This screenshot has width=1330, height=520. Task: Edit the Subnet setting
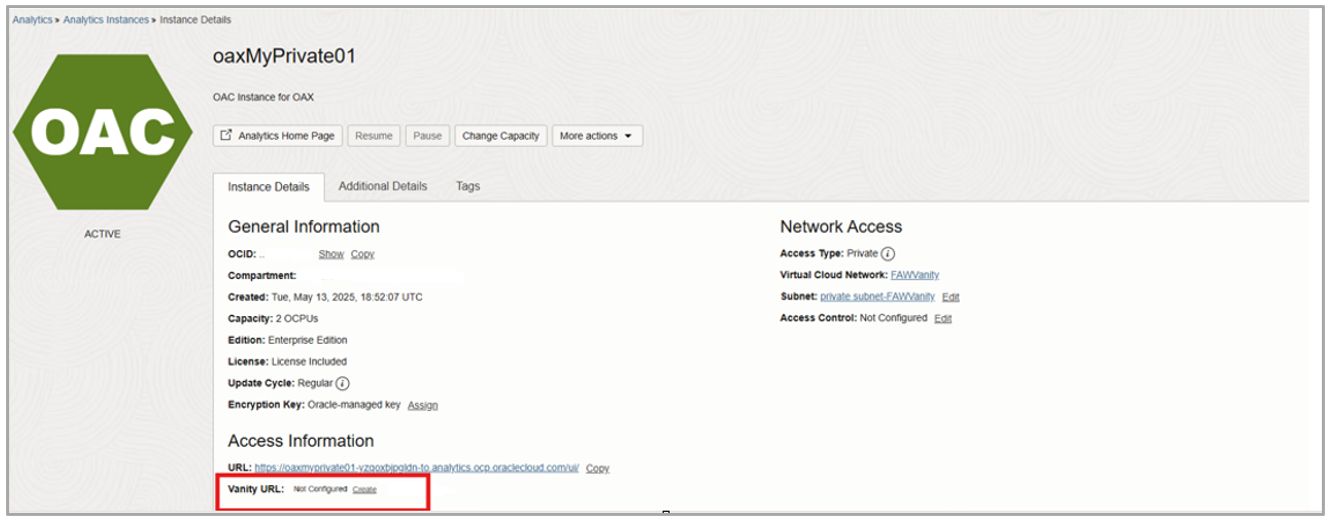tap(950, 297)
